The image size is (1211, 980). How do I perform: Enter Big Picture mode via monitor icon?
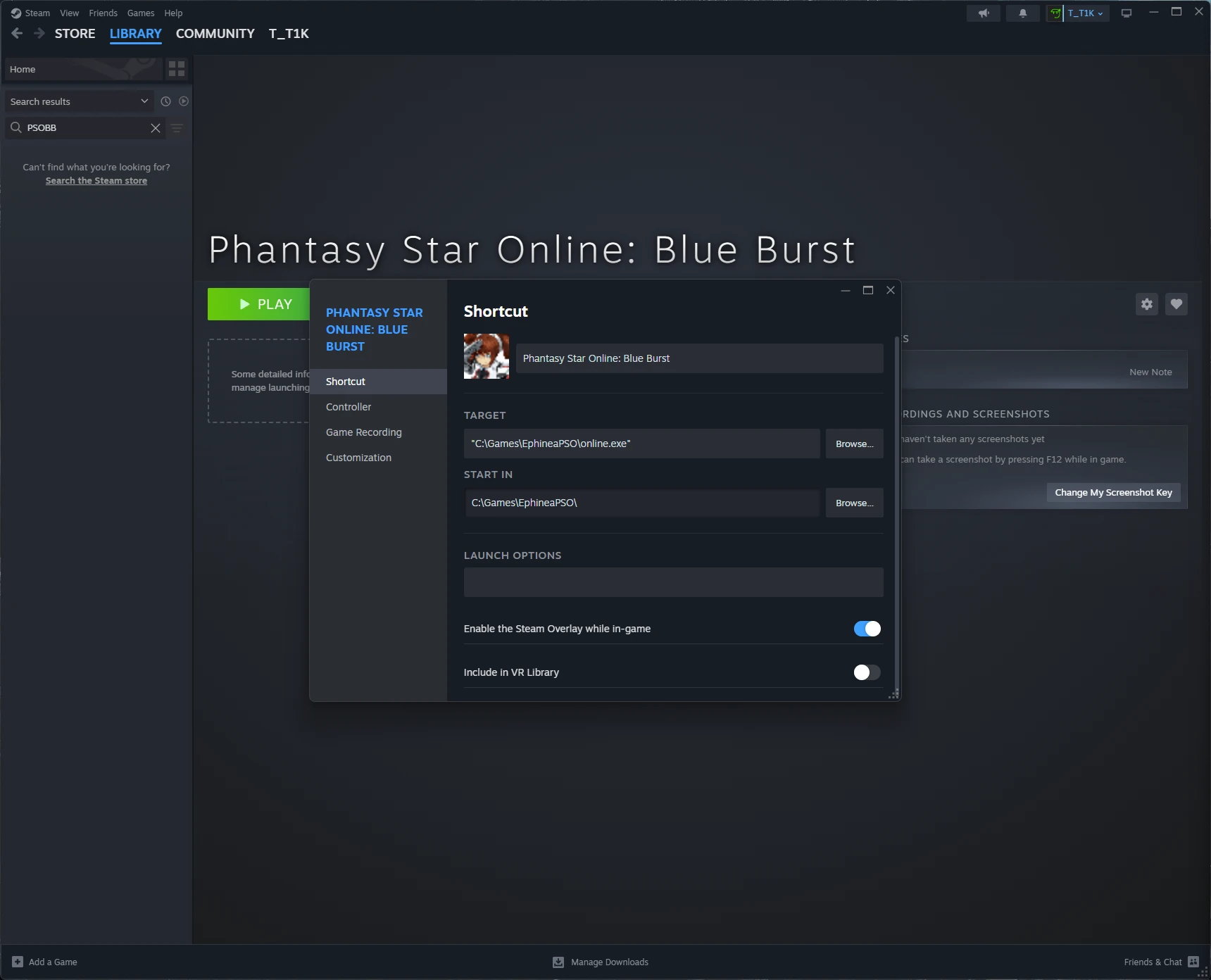(x=1126, y=13)
